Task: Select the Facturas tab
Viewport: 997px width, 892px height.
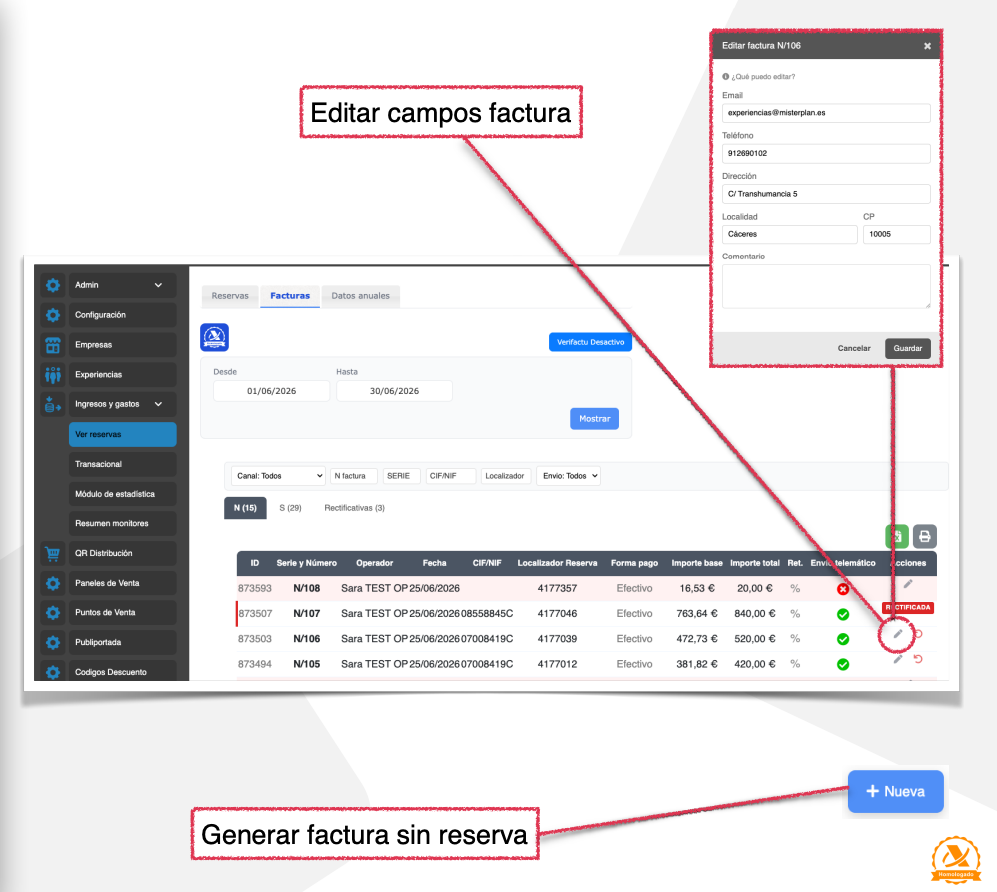Action: coord(290,296)
